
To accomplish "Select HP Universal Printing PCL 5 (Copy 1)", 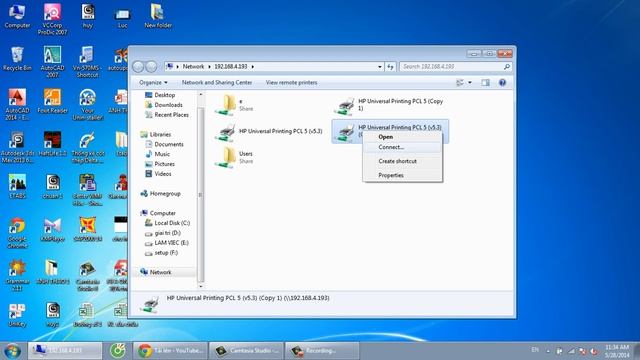I will coord(390,105).
